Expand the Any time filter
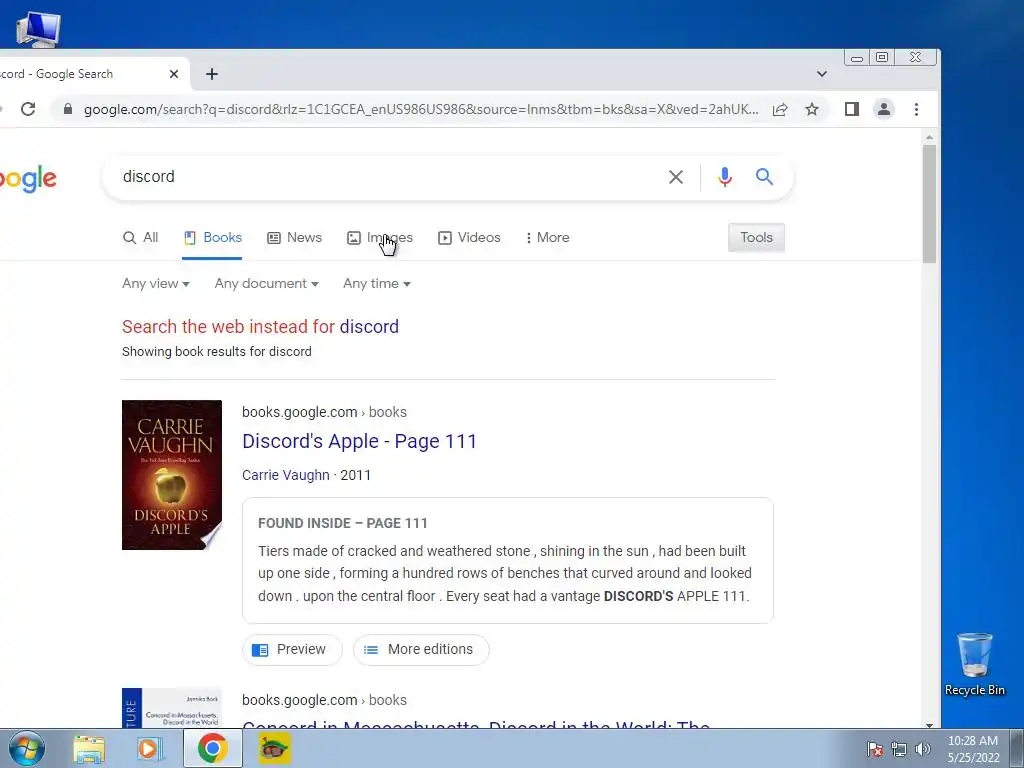Image resolution: width=1024 pixels, height=768 pixels. pyautogui.click(x=377, y=283)
